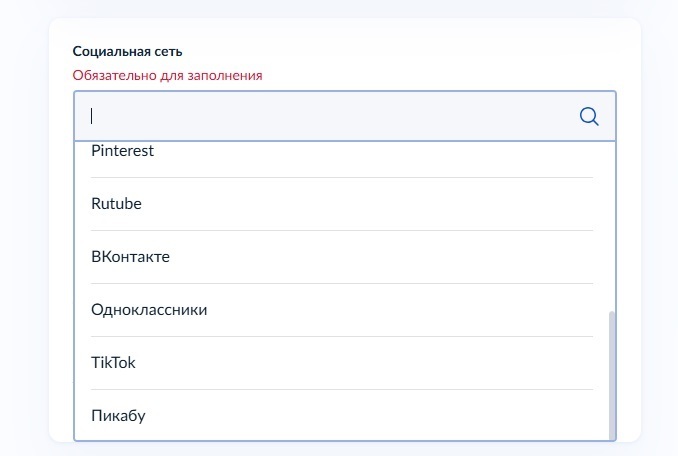This screenshot has height=456, width=678.
Task: Pick Одноклассники from the options
Action: [149, 310]
